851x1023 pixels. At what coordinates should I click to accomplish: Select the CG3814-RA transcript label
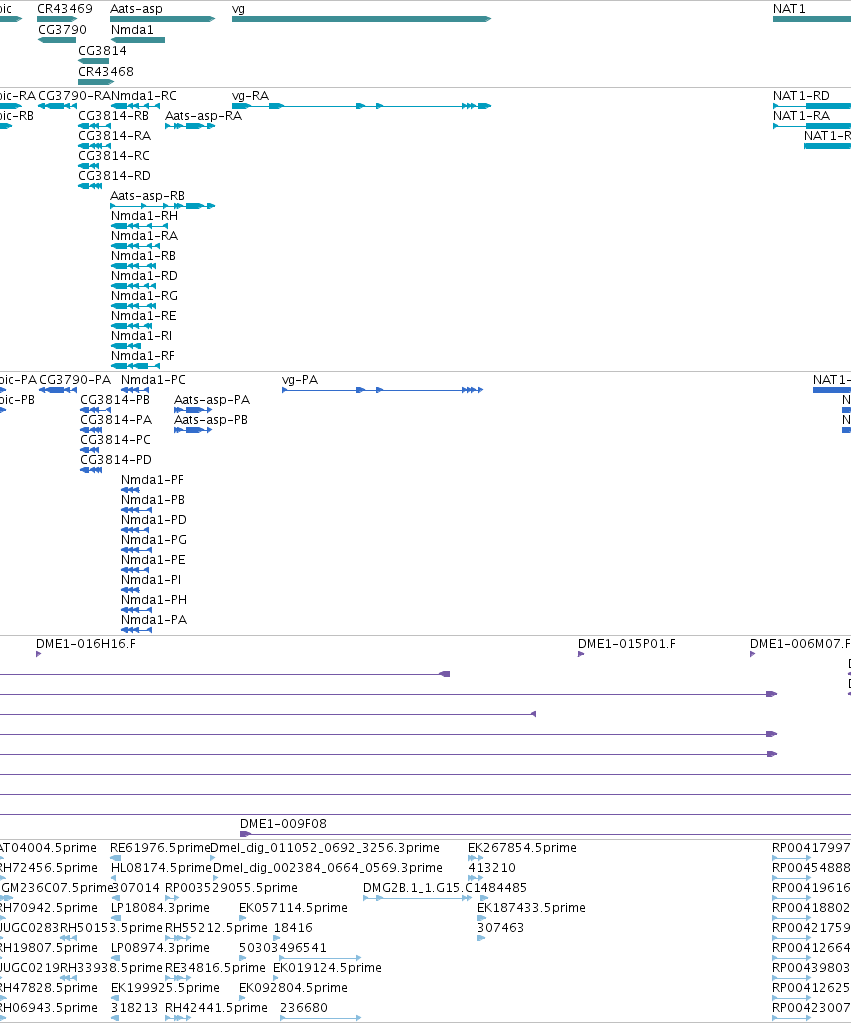[x=115, y=136]
